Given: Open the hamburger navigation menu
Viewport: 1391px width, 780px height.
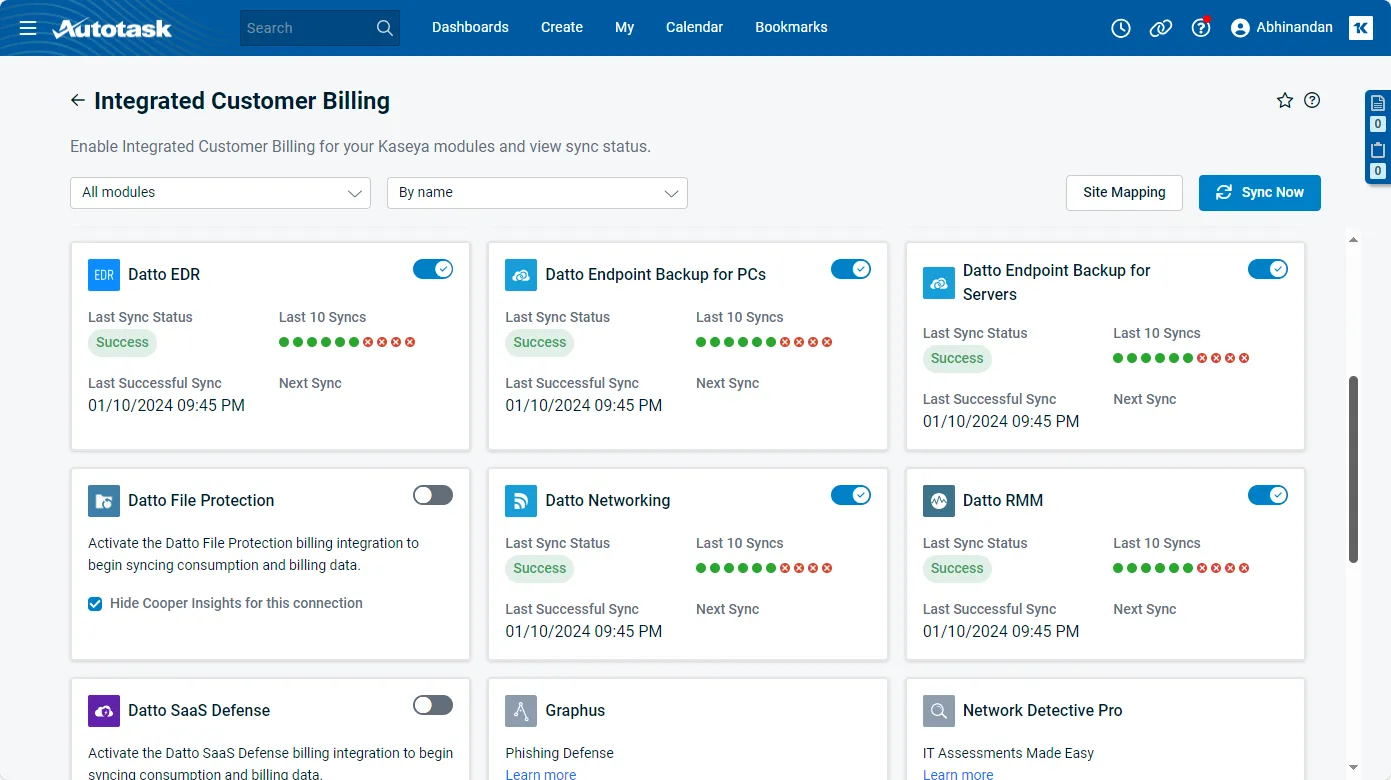Looking at the screenshot, I should 28,28.
